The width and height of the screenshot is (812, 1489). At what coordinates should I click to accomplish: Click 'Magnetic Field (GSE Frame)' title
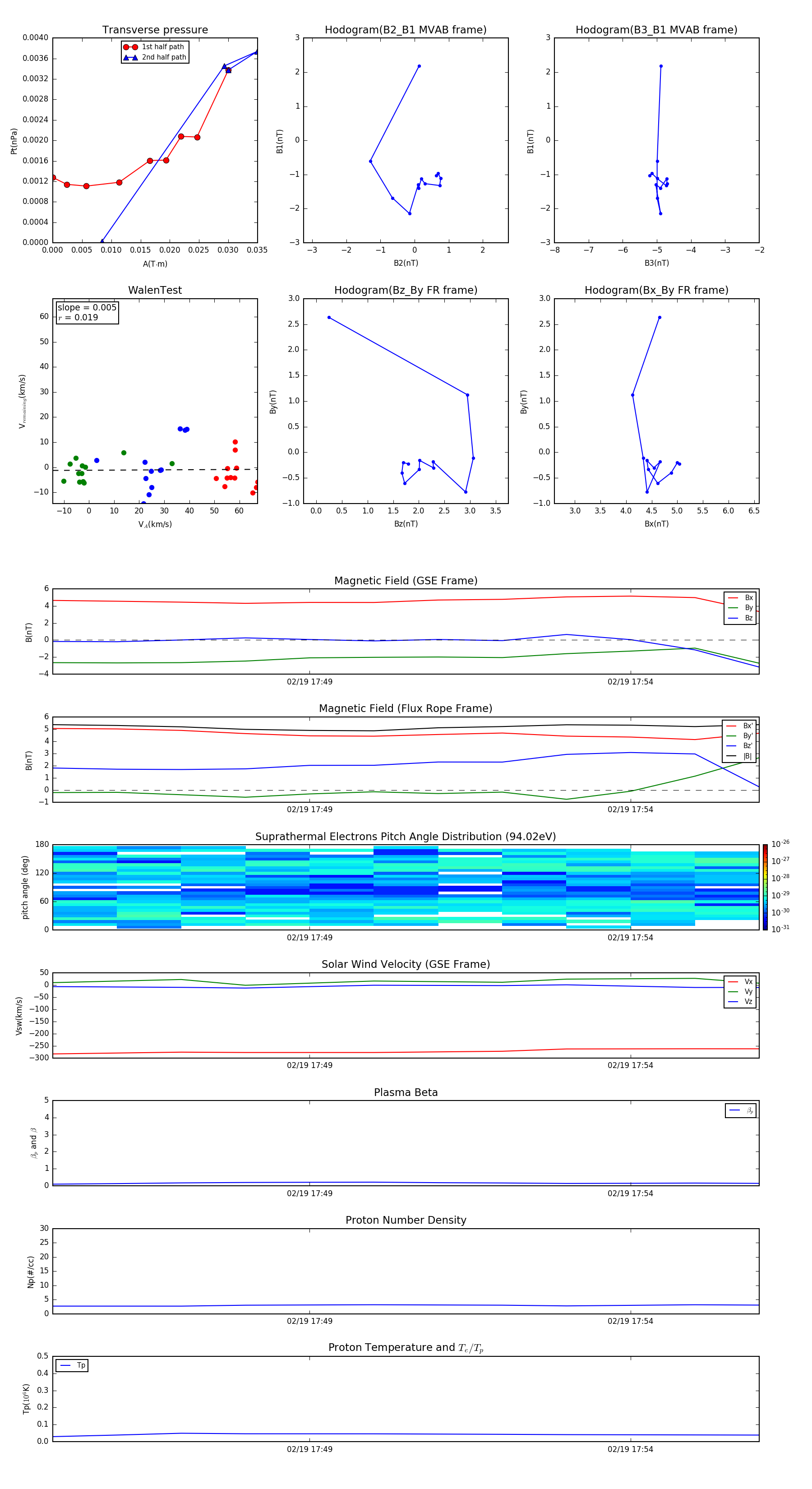(x=406, y=581)
